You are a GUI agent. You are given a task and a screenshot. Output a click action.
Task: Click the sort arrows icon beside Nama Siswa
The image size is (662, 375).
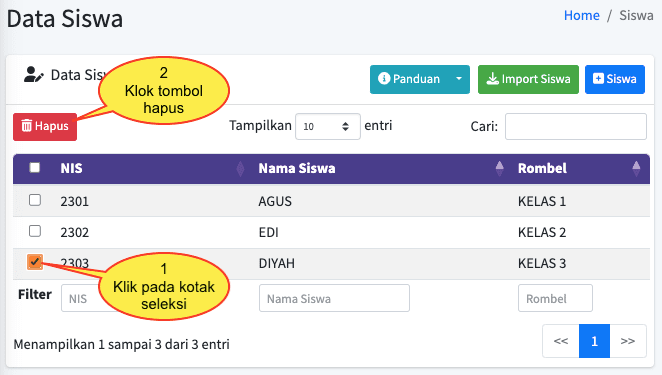[499, 168]
